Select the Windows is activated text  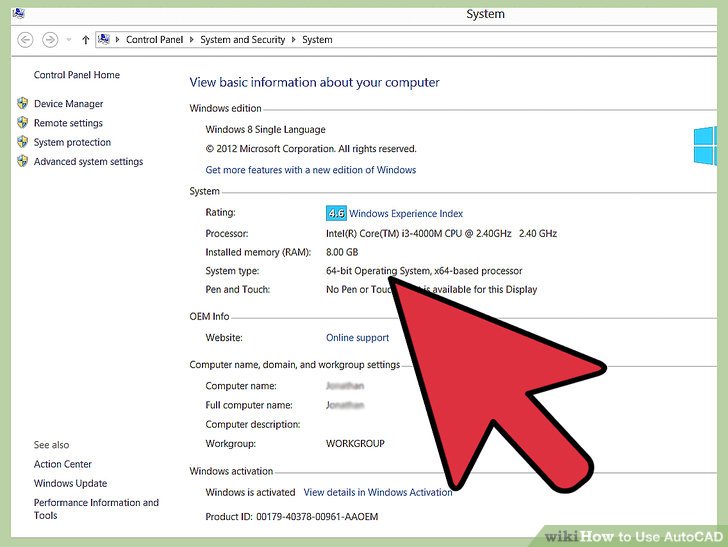[250, 492]
